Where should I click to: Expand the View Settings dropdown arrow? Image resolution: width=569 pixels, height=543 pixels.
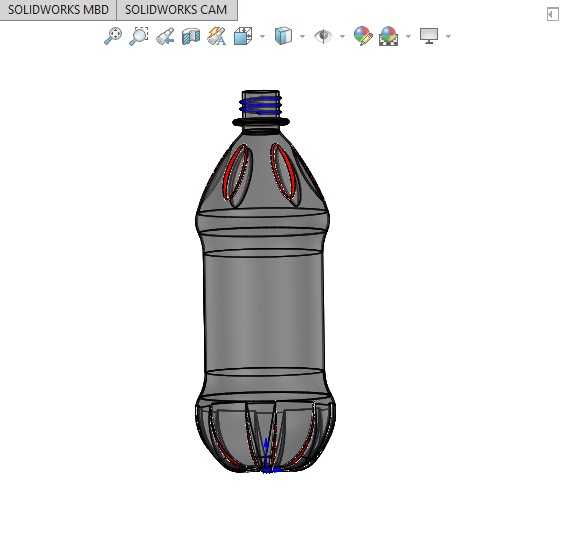449,36
